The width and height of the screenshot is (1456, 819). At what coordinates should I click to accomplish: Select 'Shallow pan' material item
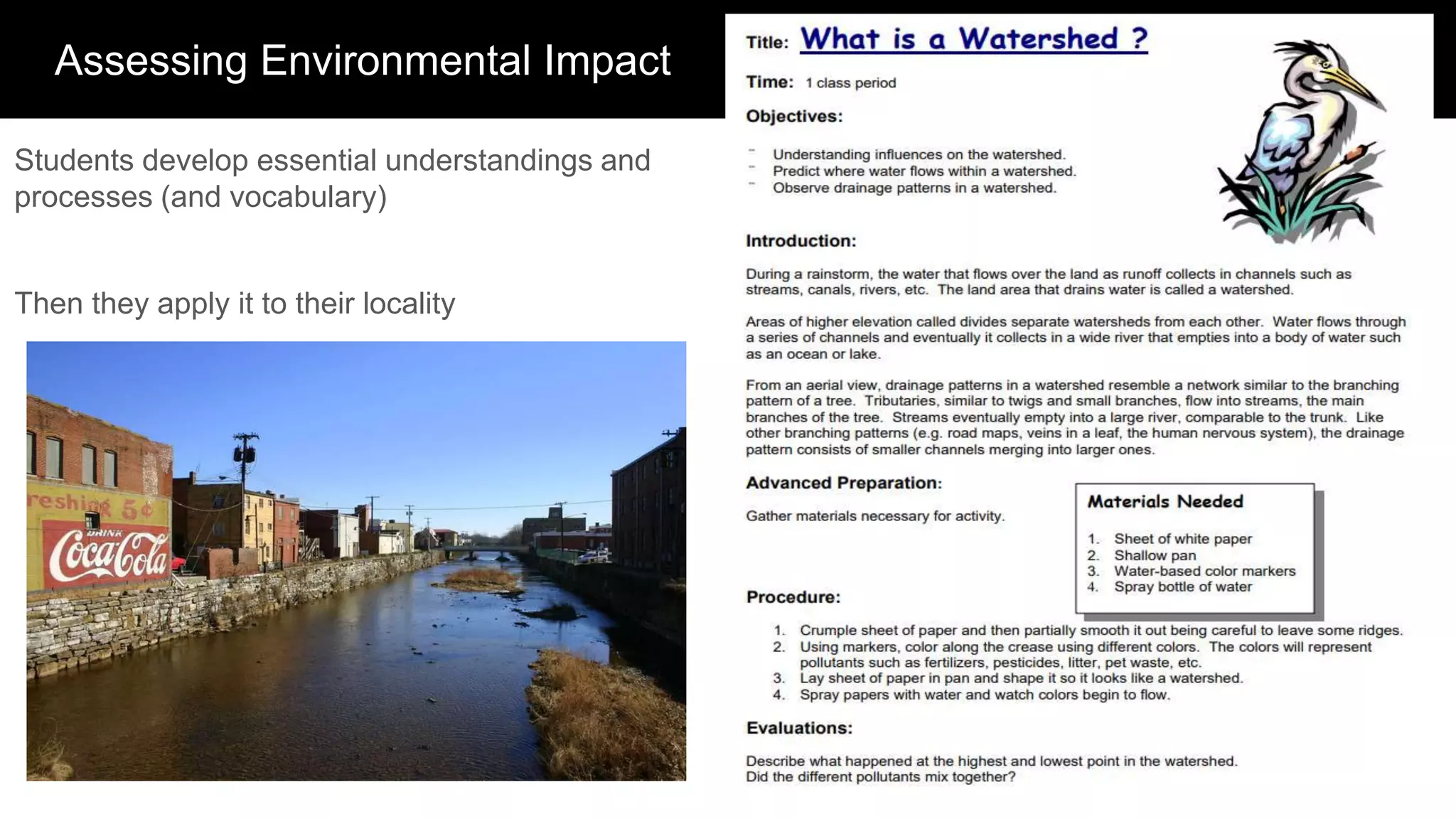coord(1155,555)
